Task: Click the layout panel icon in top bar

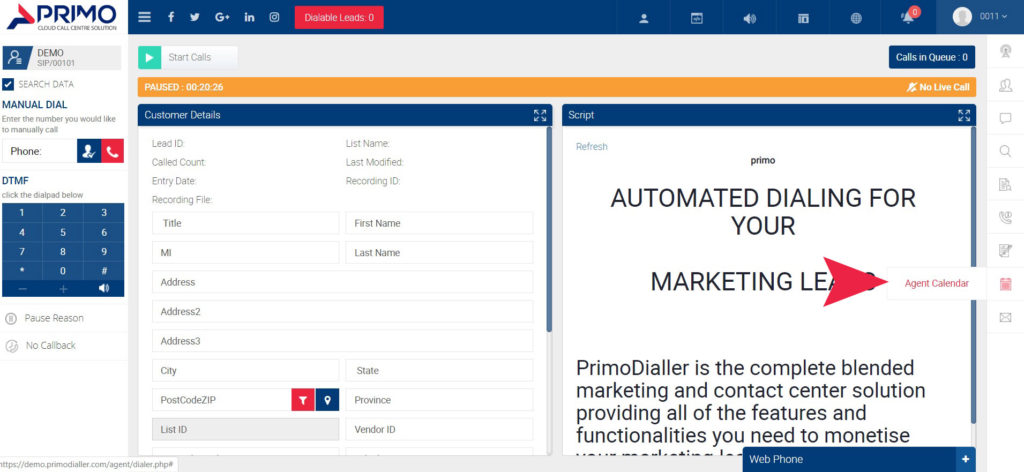Action: tap(803, 18)
